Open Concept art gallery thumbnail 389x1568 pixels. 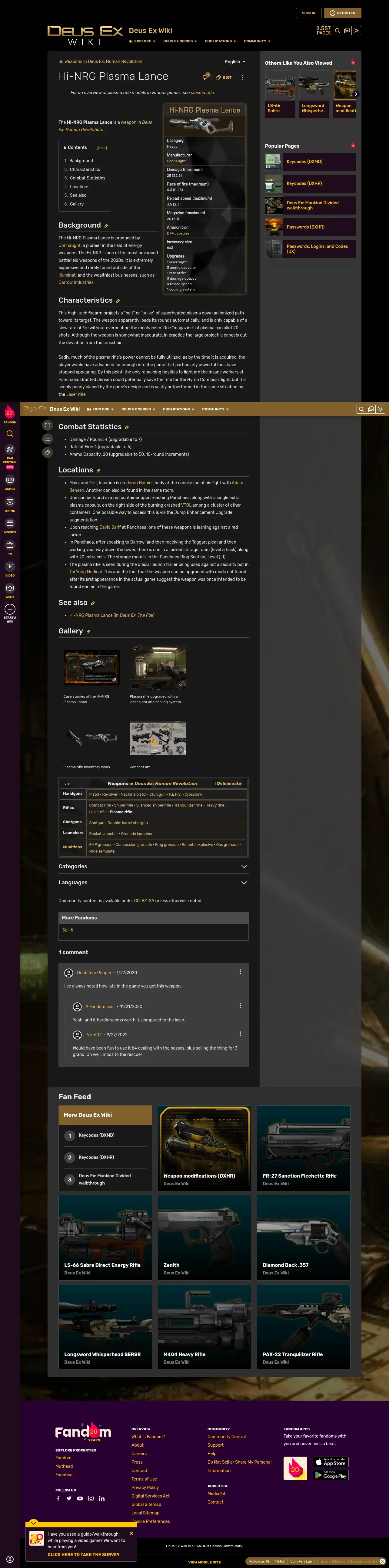158,738
